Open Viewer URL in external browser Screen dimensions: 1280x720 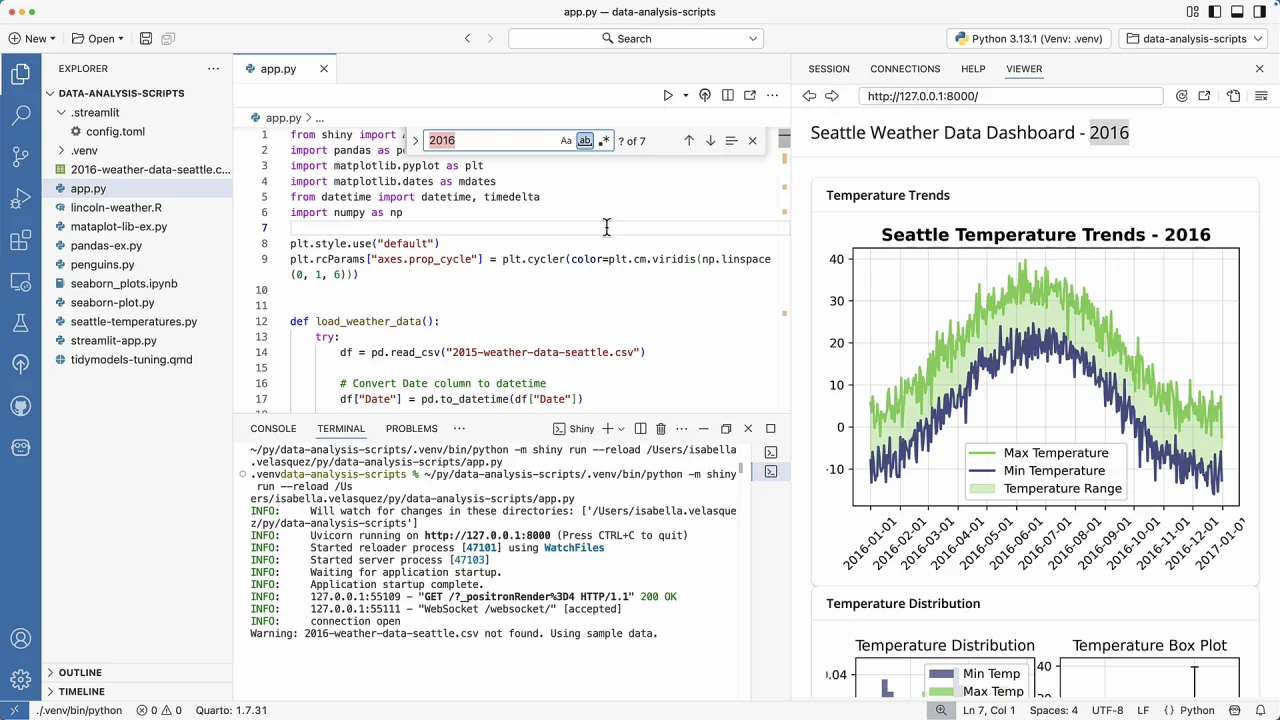point(1204,96)
